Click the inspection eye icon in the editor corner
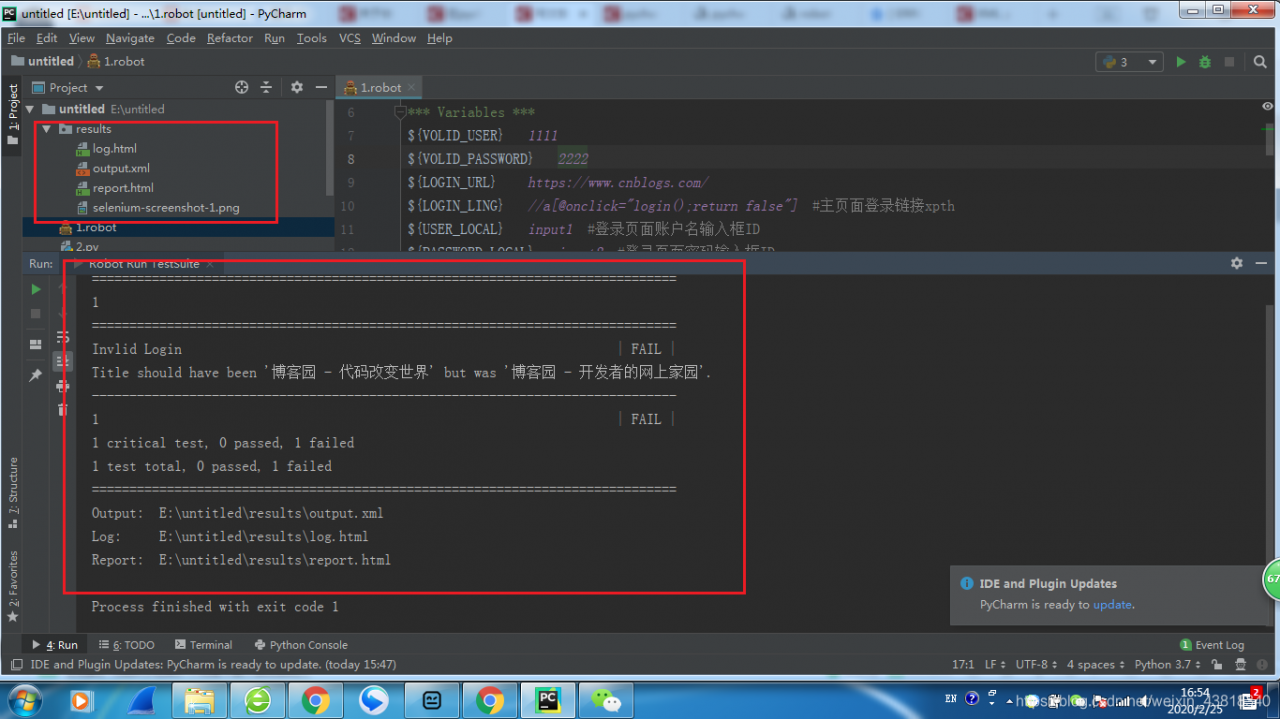The height and width of the screenshot is (719, 1280). pos(1267,107)
